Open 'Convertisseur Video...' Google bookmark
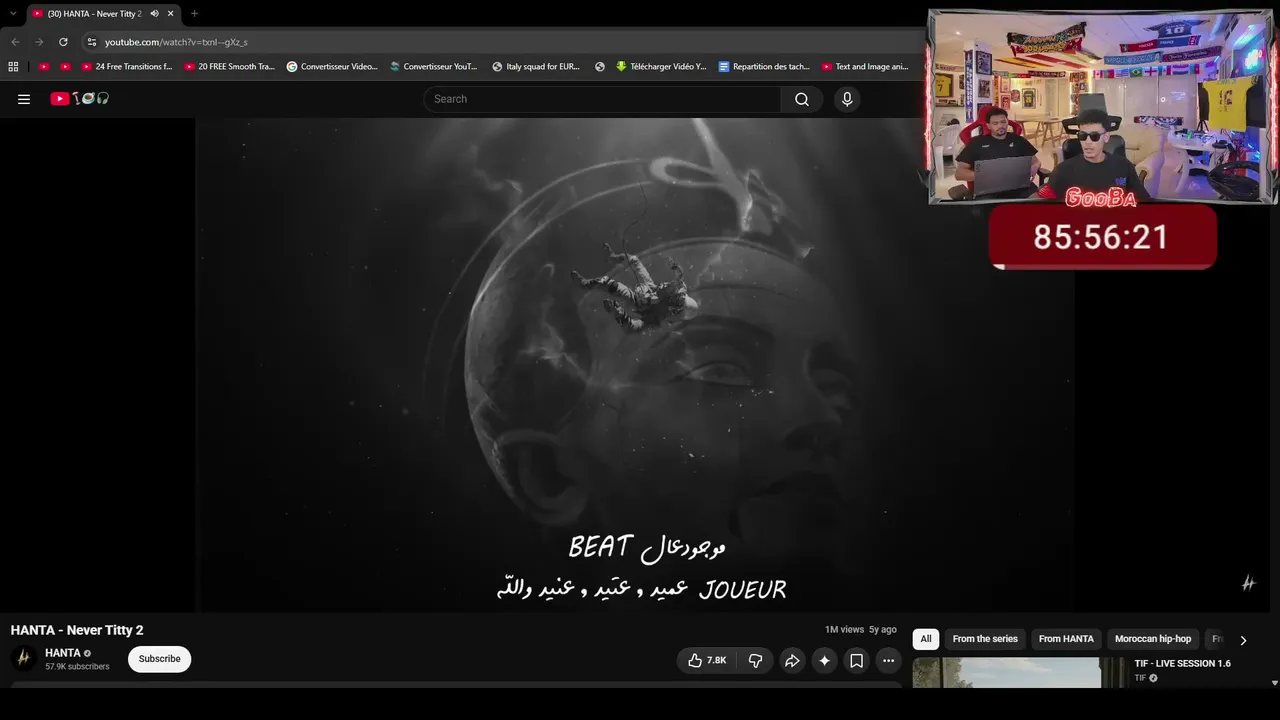Viewport: 1280px width, 720px height. 332,67
